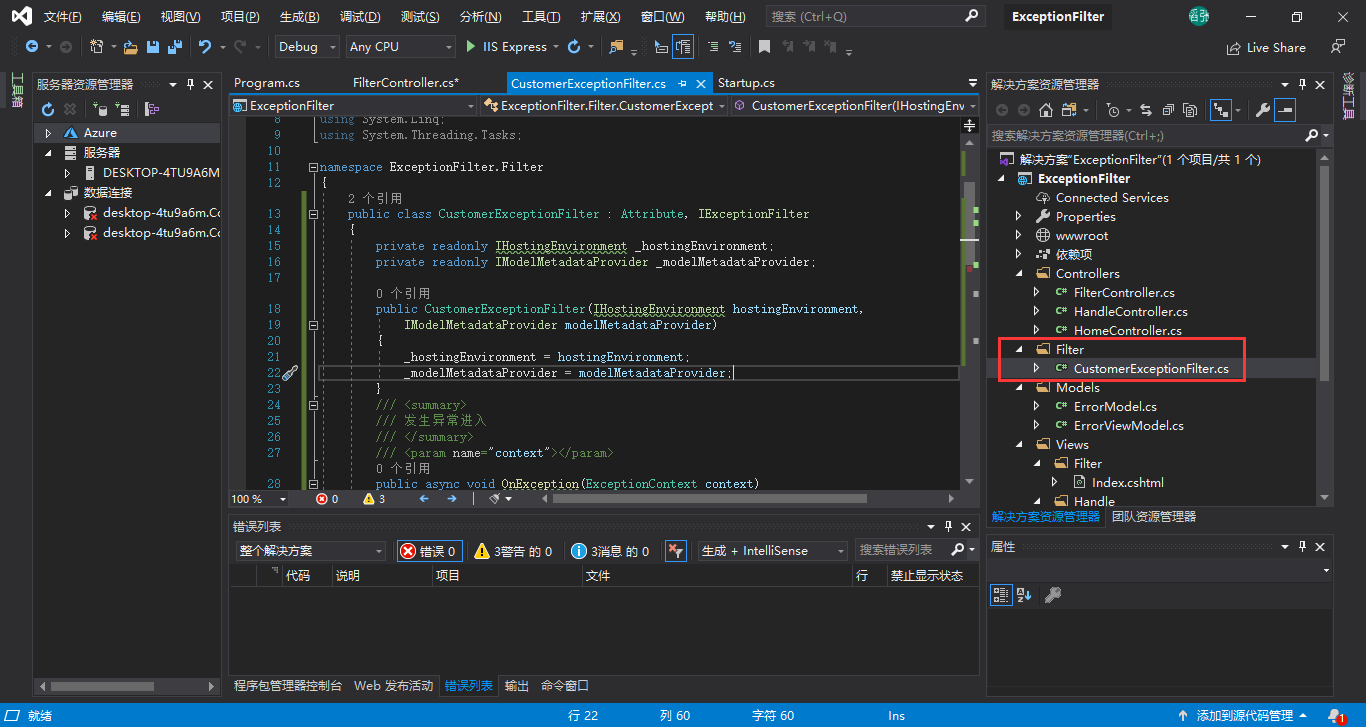Open the Debug configuration dropdown
1366x727 pixels.
click(305, 47)
